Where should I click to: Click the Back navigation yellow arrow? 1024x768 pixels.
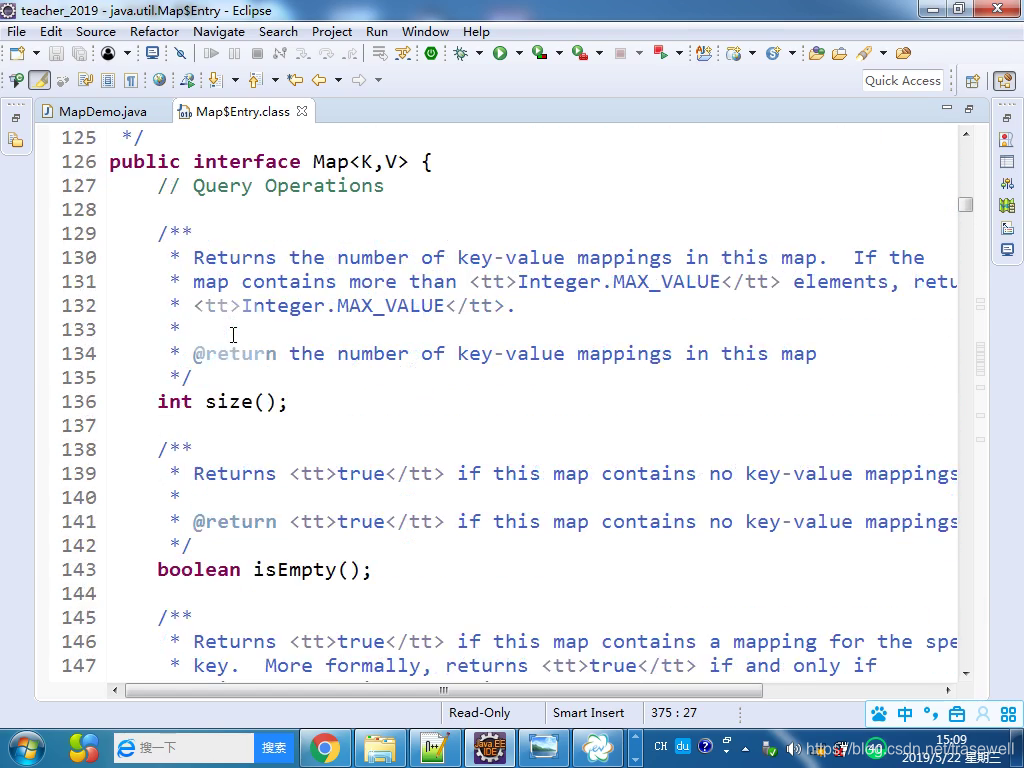pyautogui.click(x=319, y=80)
